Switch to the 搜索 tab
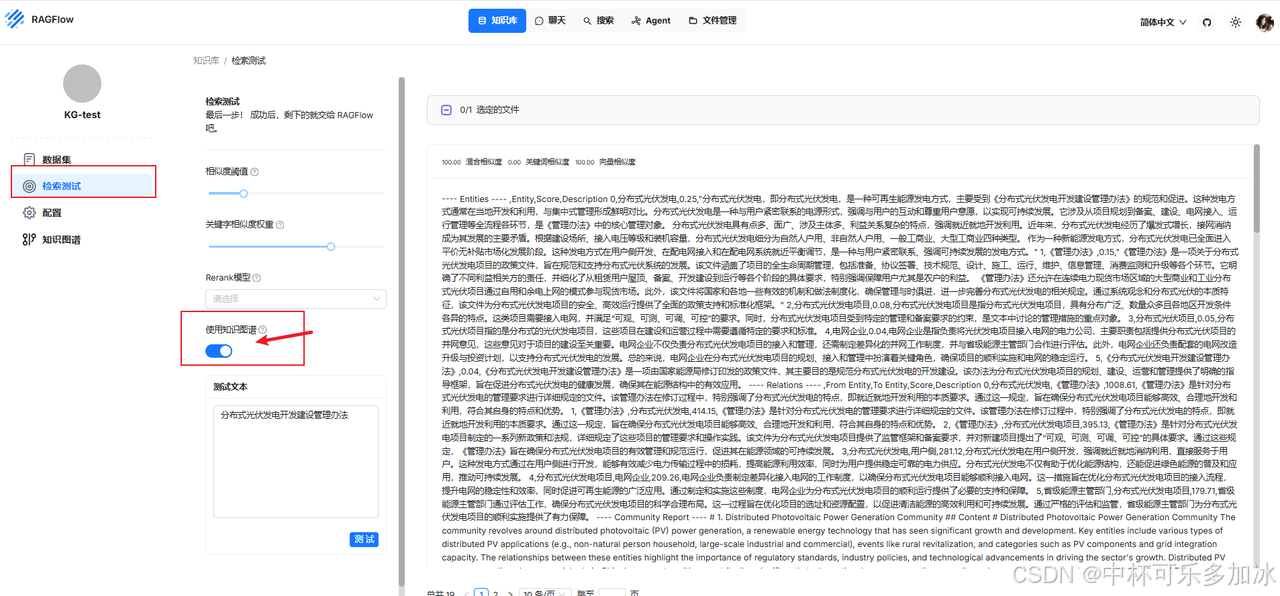The image size is (1280, 596). point(598,21)
